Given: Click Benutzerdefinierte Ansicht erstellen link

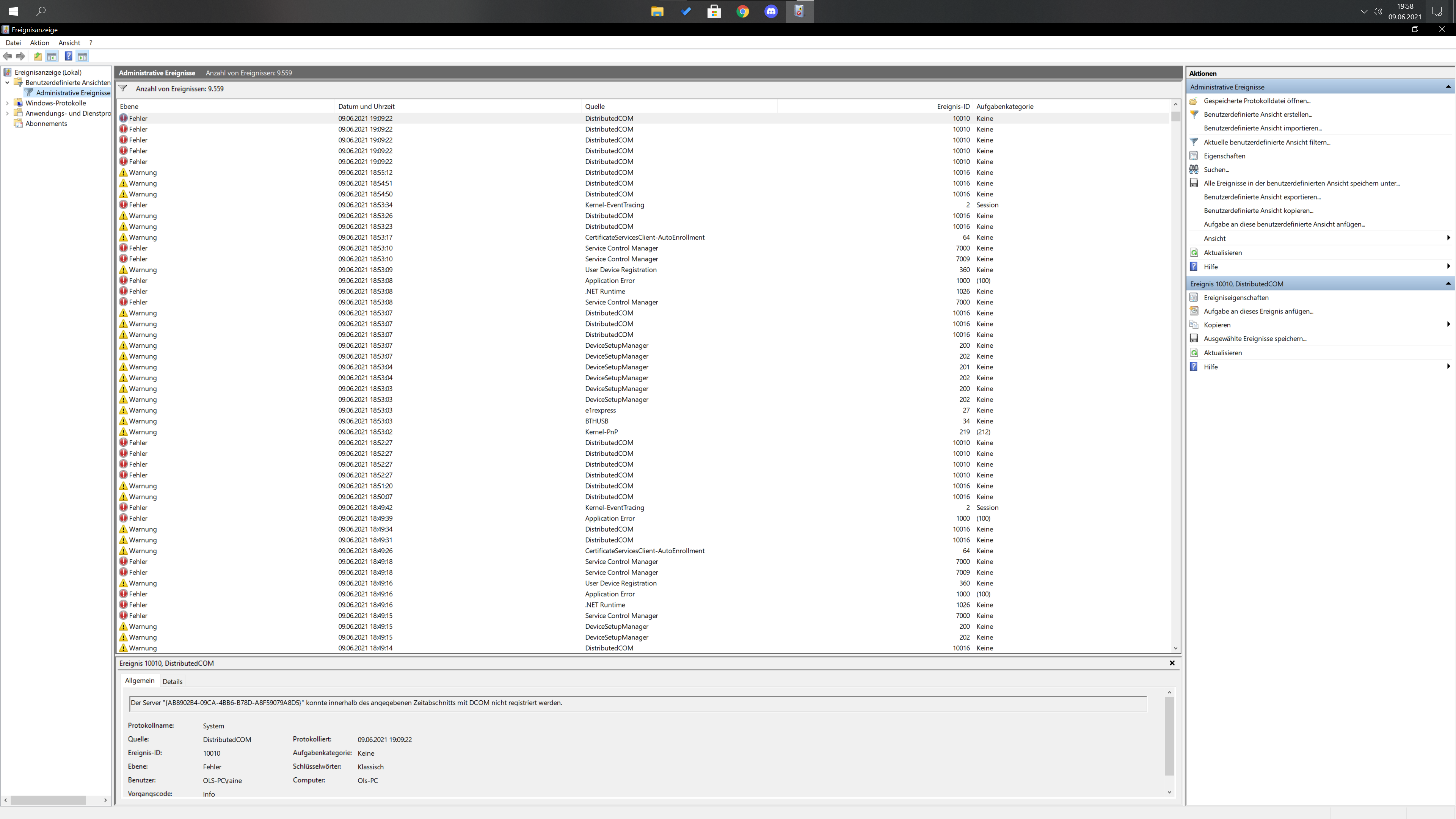Looking at the screenshot, I should [1258, 114].
